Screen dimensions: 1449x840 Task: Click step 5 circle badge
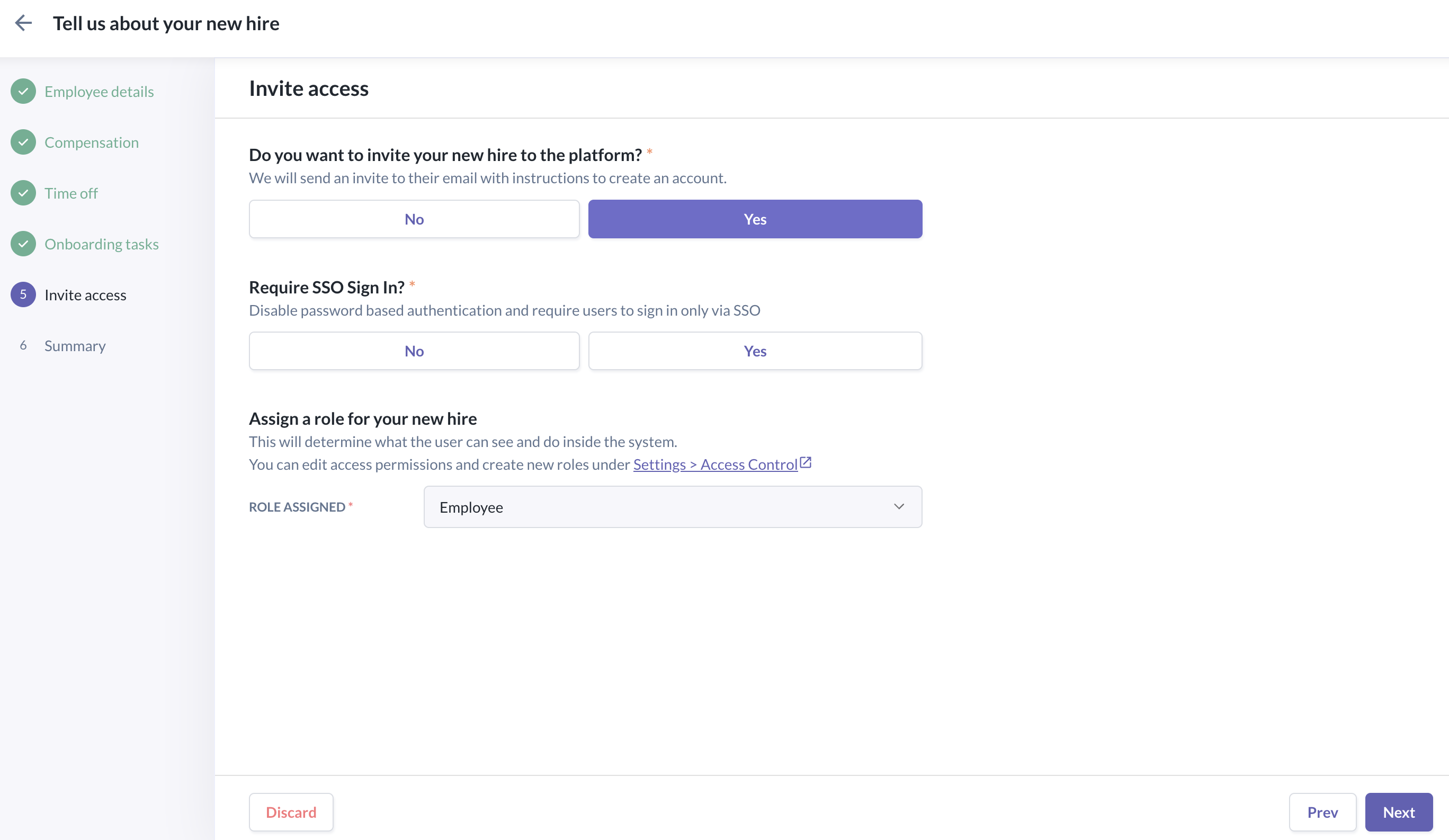23,294
